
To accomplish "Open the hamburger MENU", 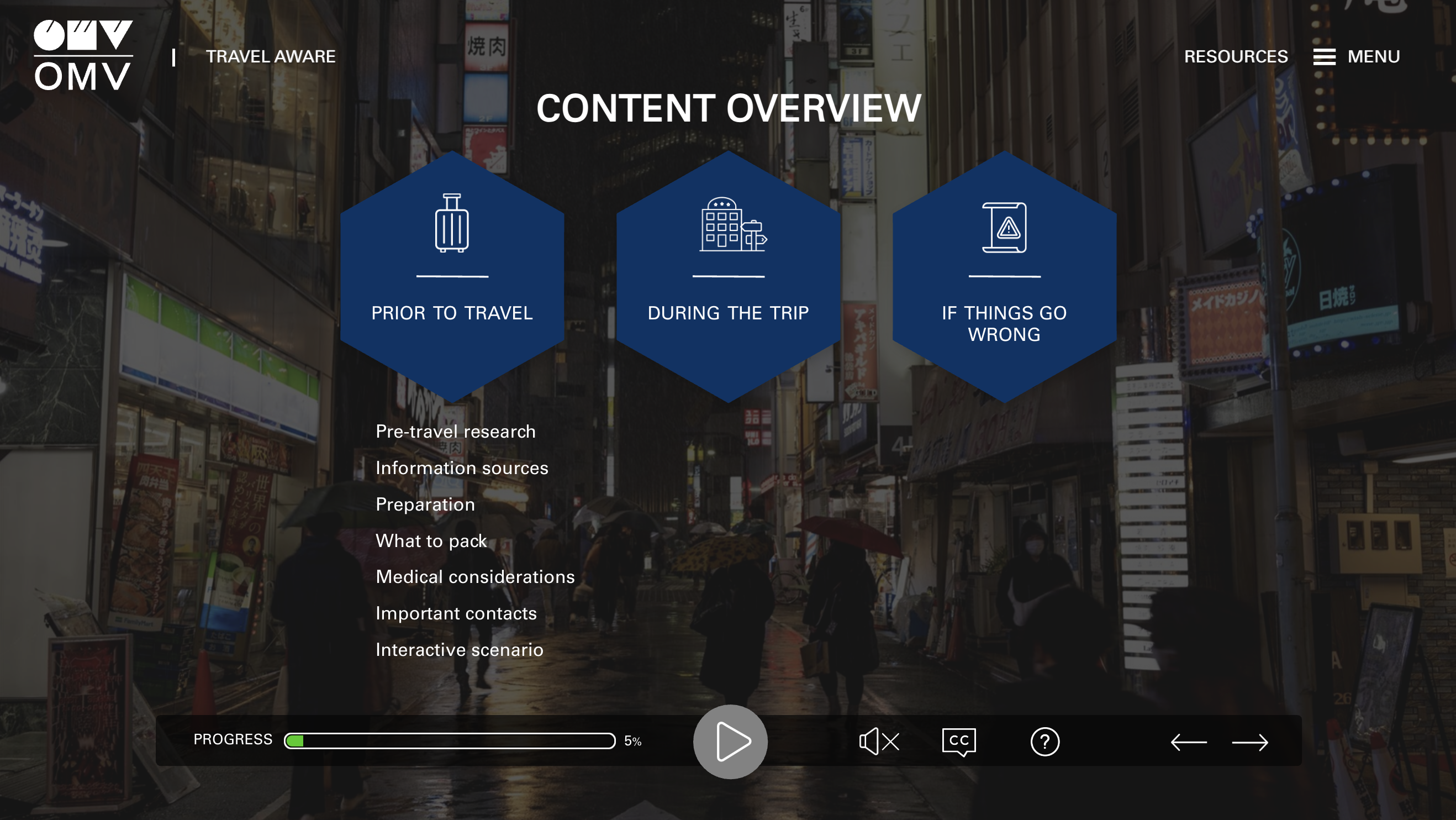I will click(x=1356, y=56).
